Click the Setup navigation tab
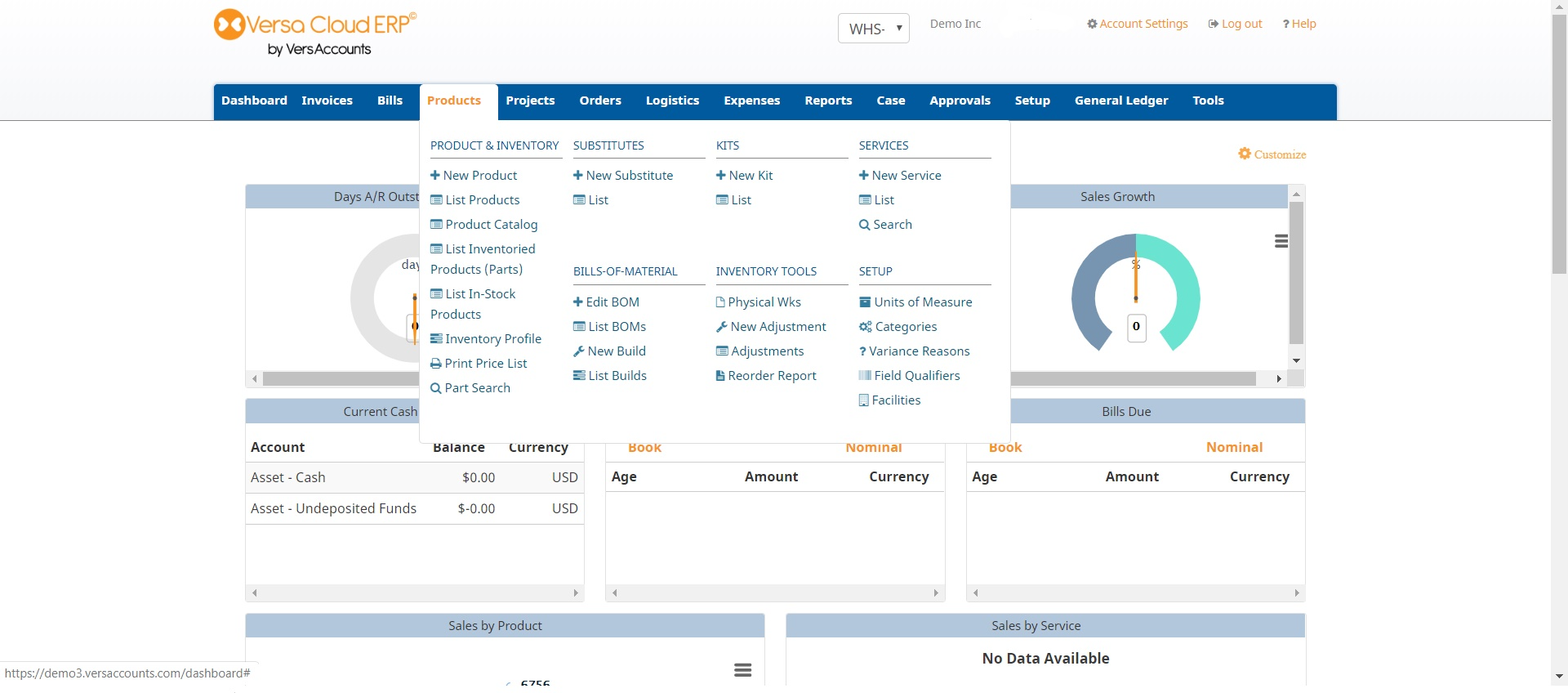Screen dimensions: 1568x693 point(1032,101)
